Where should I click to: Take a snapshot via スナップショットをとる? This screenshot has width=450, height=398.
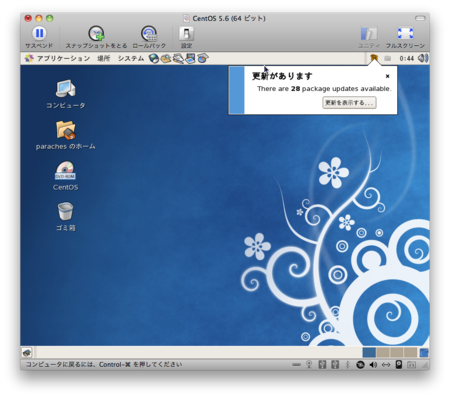coord(96,37)
